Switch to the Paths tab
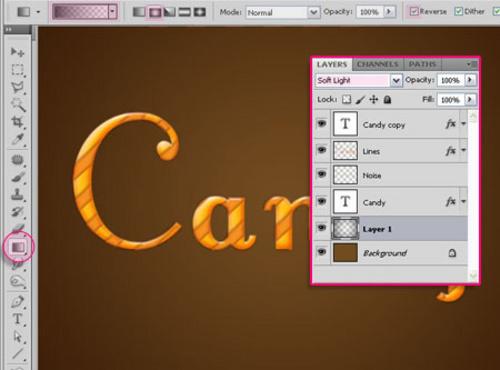Viewport: 500px width, 370px height. (x=422, y=64)
